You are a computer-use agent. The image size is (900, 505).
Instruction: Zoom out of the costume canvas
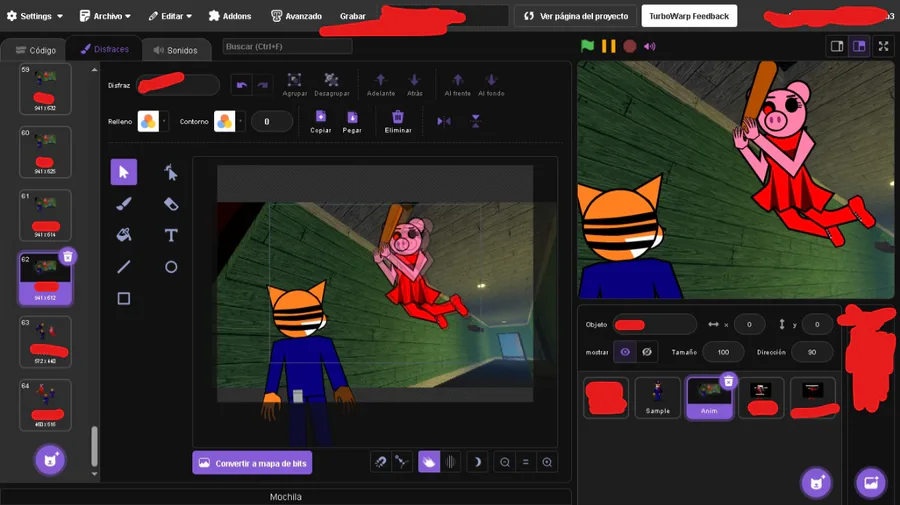505,462
